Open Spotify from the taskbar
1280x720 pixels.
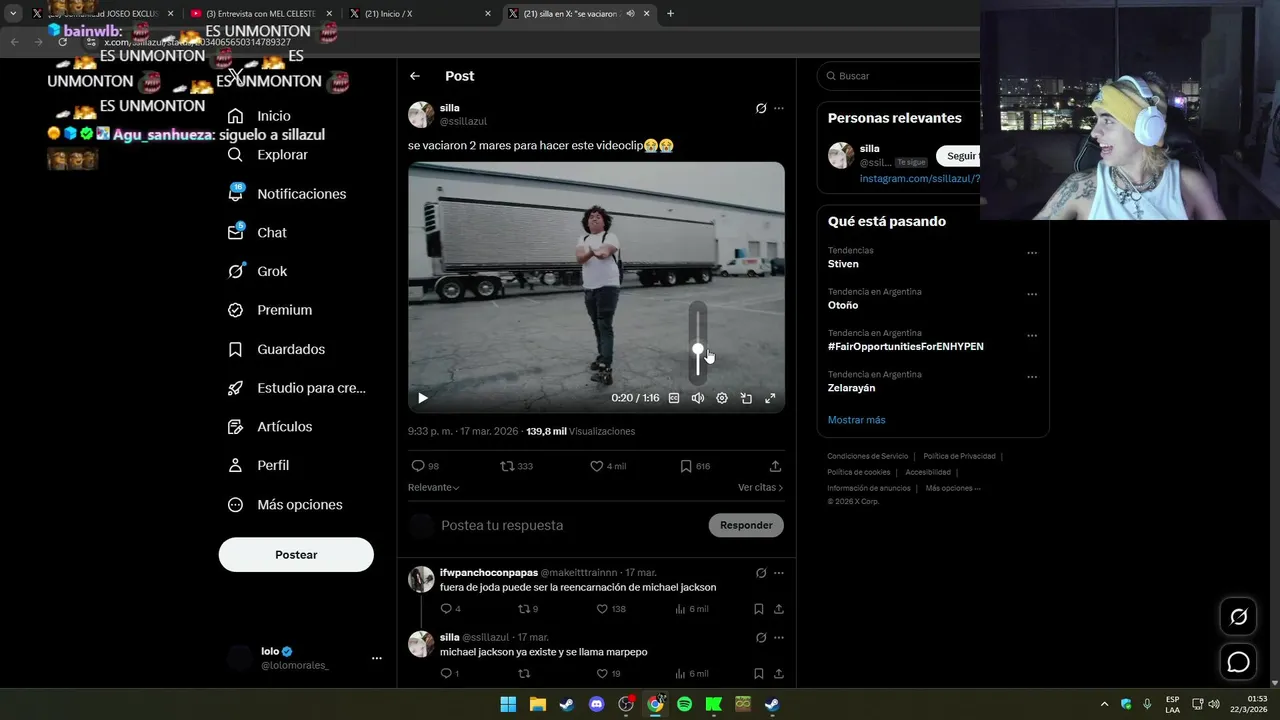684,704
